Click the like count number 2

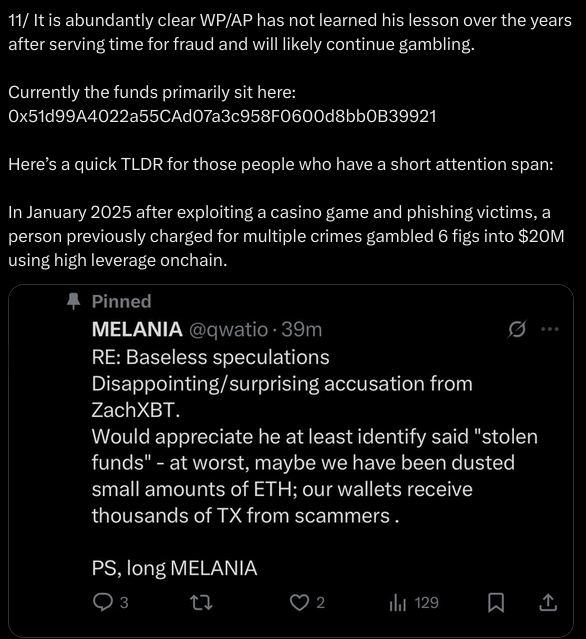click(321, 603)
